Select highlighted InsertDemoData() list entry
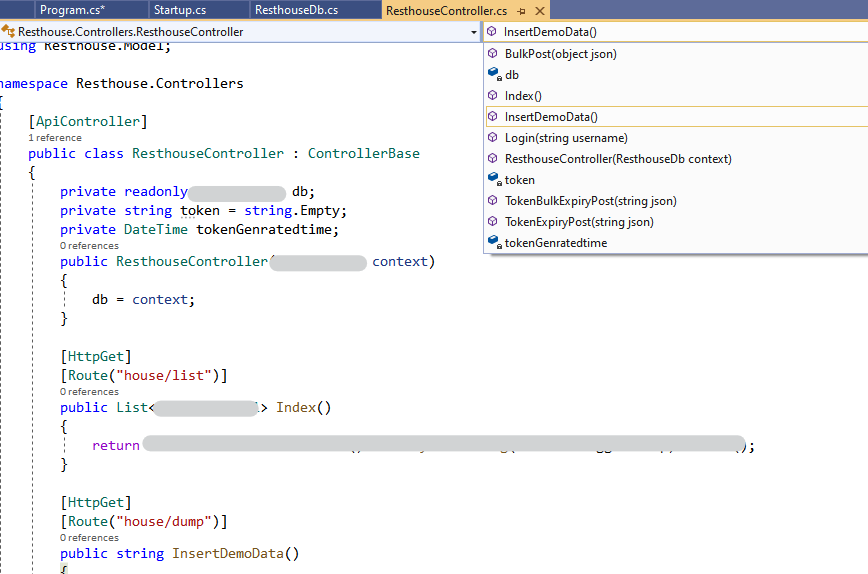Image resolution: width=868 pixels, height=574 pixels. (x=675, y=117)
